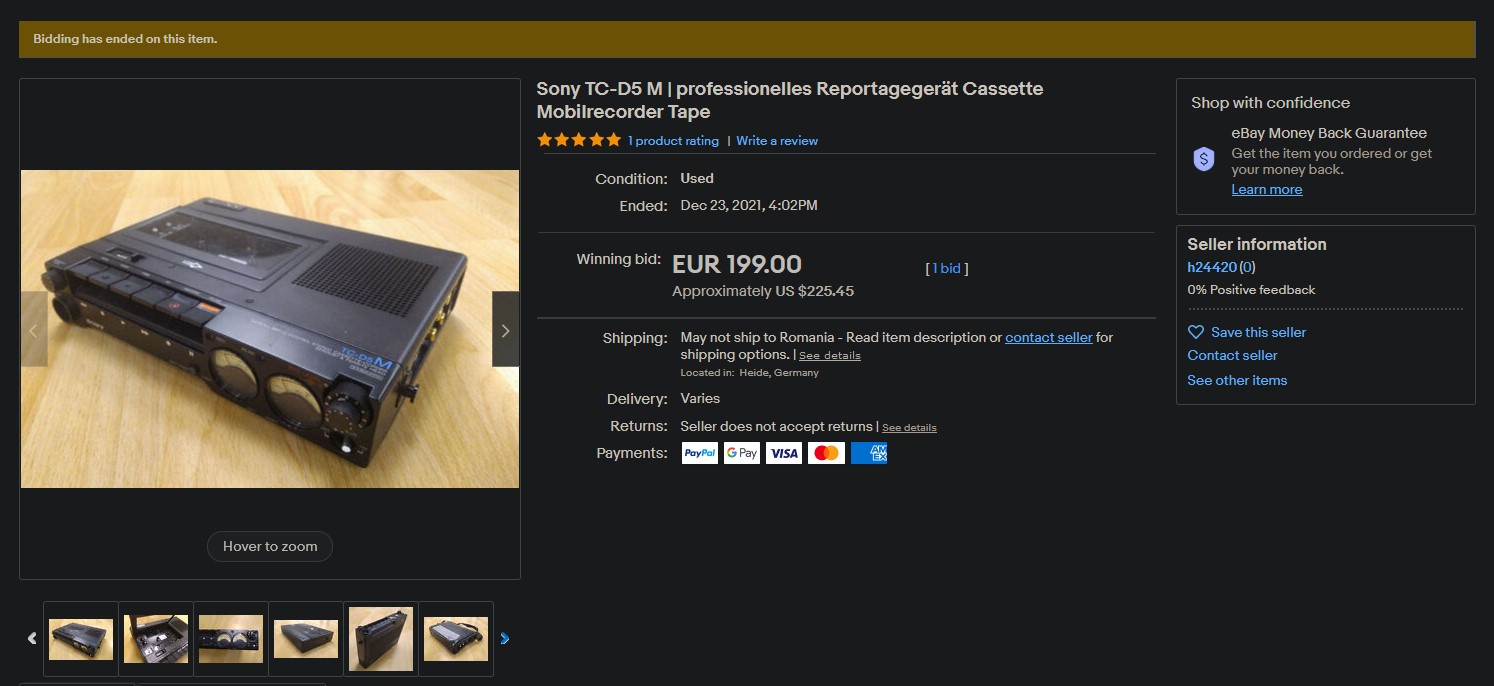The image size is (1494, 686).
Task: Open the See other items link
Action: pos(1237,380)
